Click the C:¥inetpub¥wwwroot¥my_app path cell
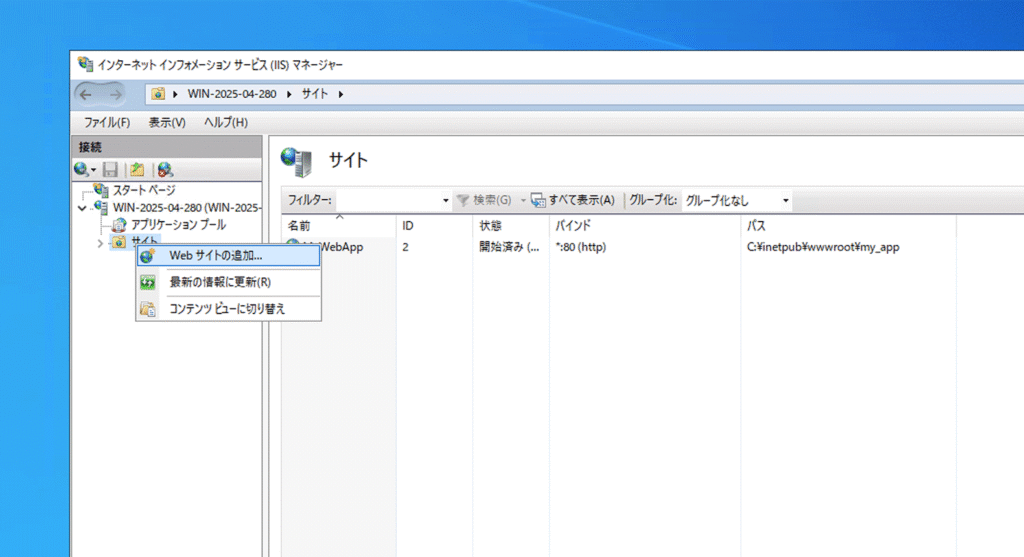This screenshot has width=1024, height=557. (x=823, y=247)
